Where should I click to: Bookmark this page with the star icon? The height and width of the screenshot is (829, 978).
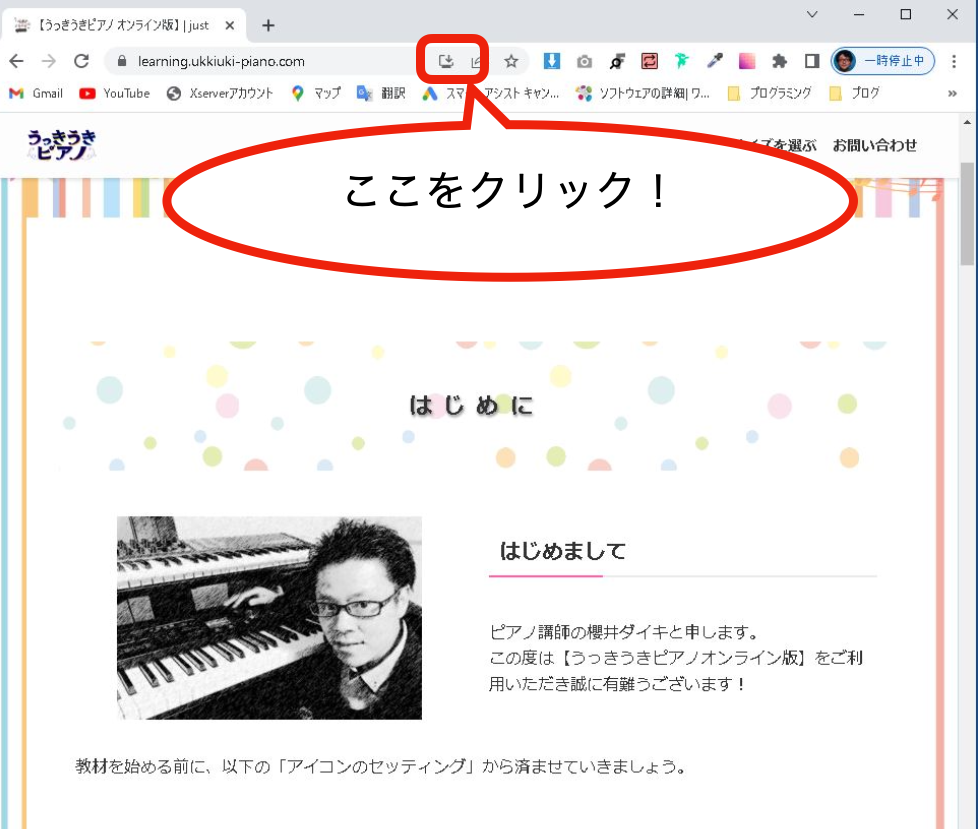[x=511, y=61]
